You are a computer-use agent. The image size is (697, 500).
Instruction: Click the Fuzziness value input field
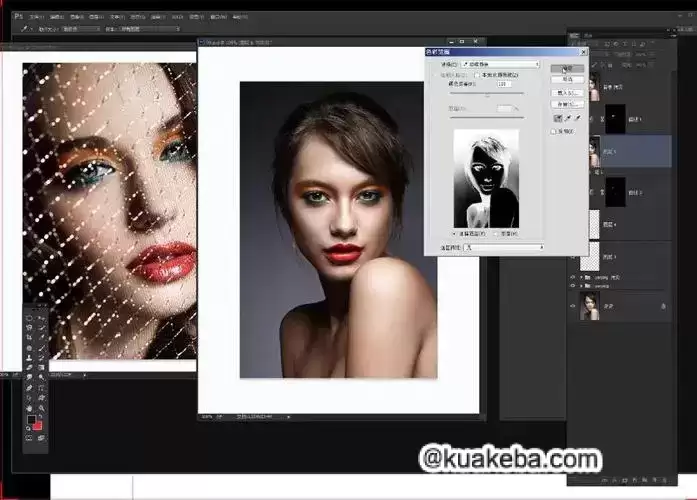[503, 85]
